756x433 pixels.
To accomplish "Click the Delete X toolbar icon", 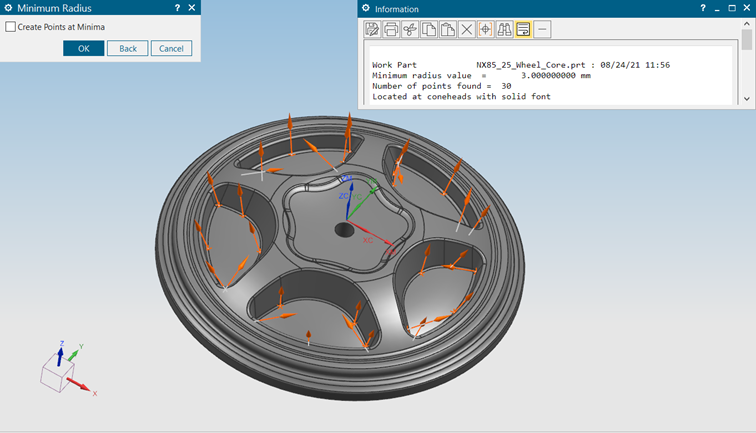I will (466, 29).
